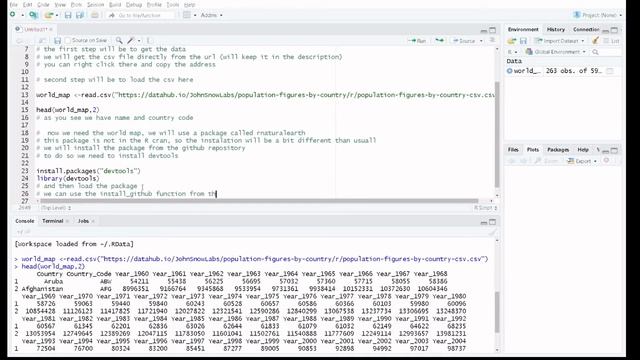
Task: Save the current document from main toolbar
Action: [x=68, y=15]
